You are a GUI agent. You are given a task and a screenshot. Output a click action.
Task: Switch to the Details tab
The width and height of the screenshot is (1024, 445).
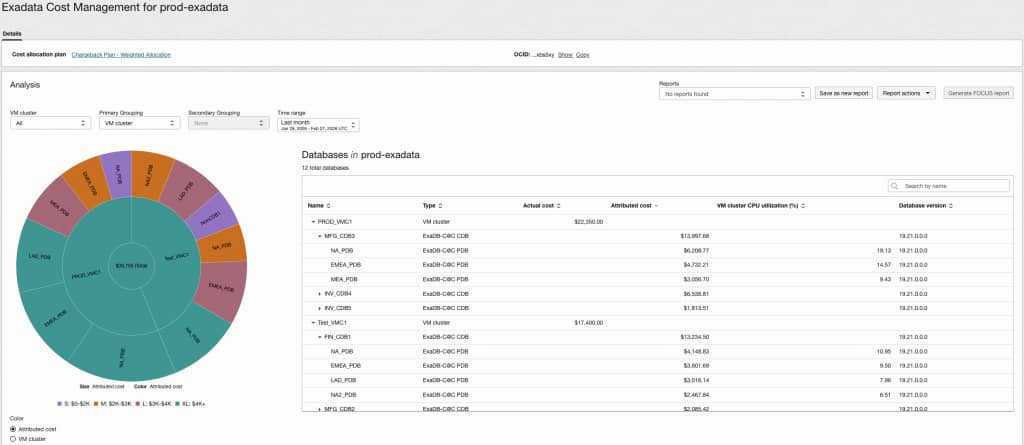click(x=12, y=33)
